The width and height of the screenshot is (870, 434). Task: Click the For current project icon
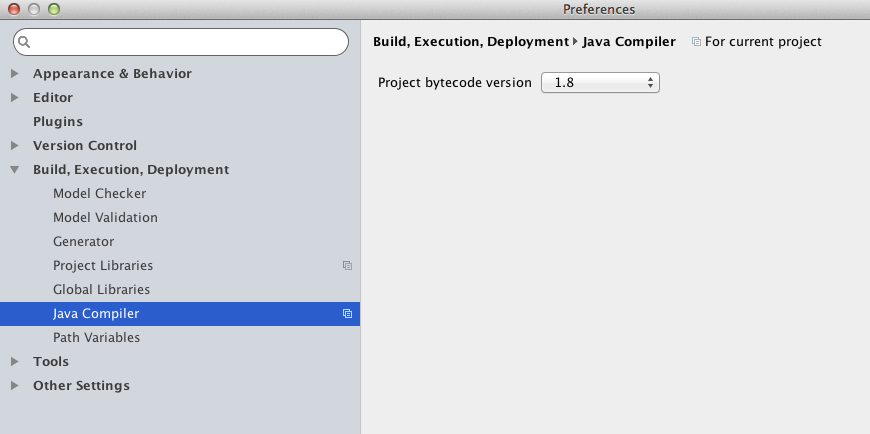pyautogui.click(x=696, y=42)
